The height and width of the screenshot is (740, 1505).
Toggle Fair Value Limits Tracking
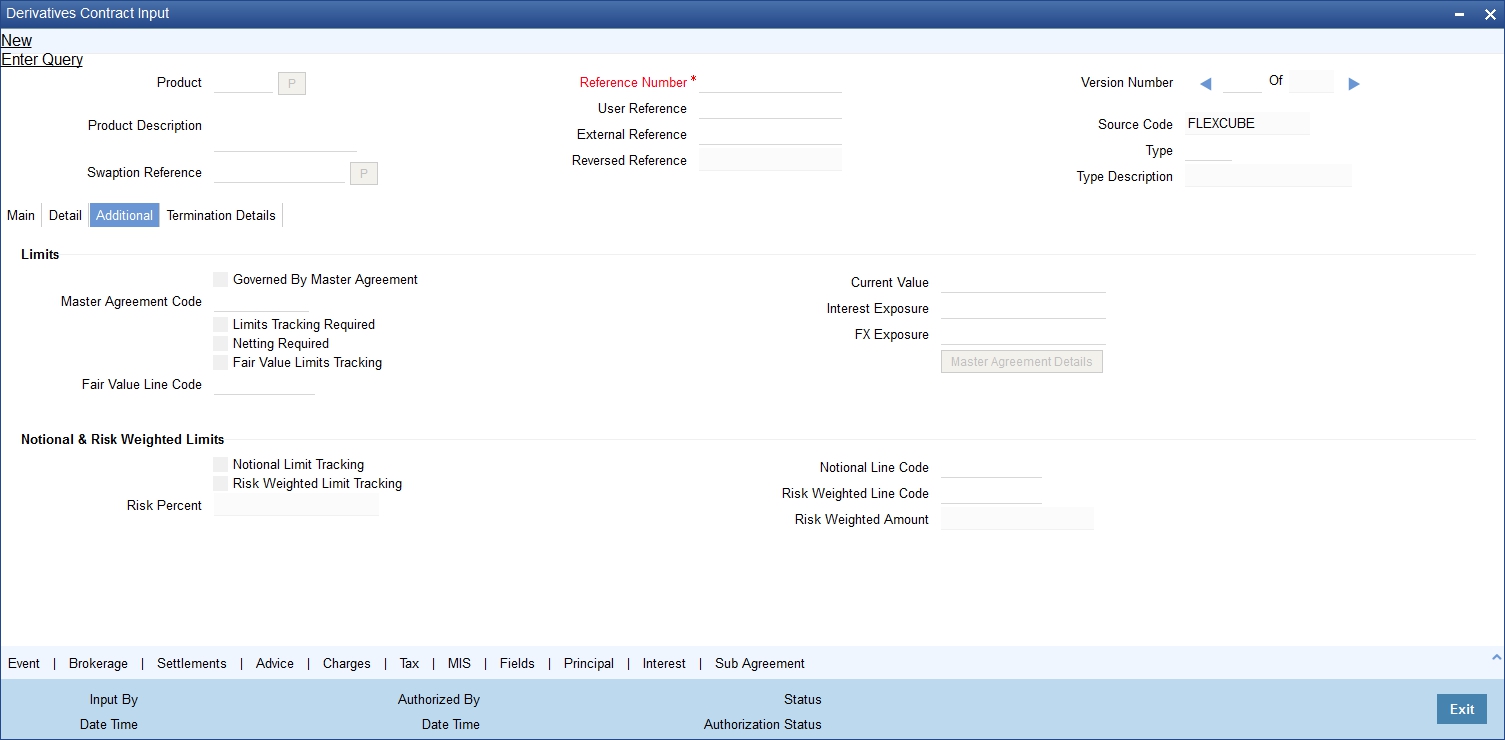(221, 363)
